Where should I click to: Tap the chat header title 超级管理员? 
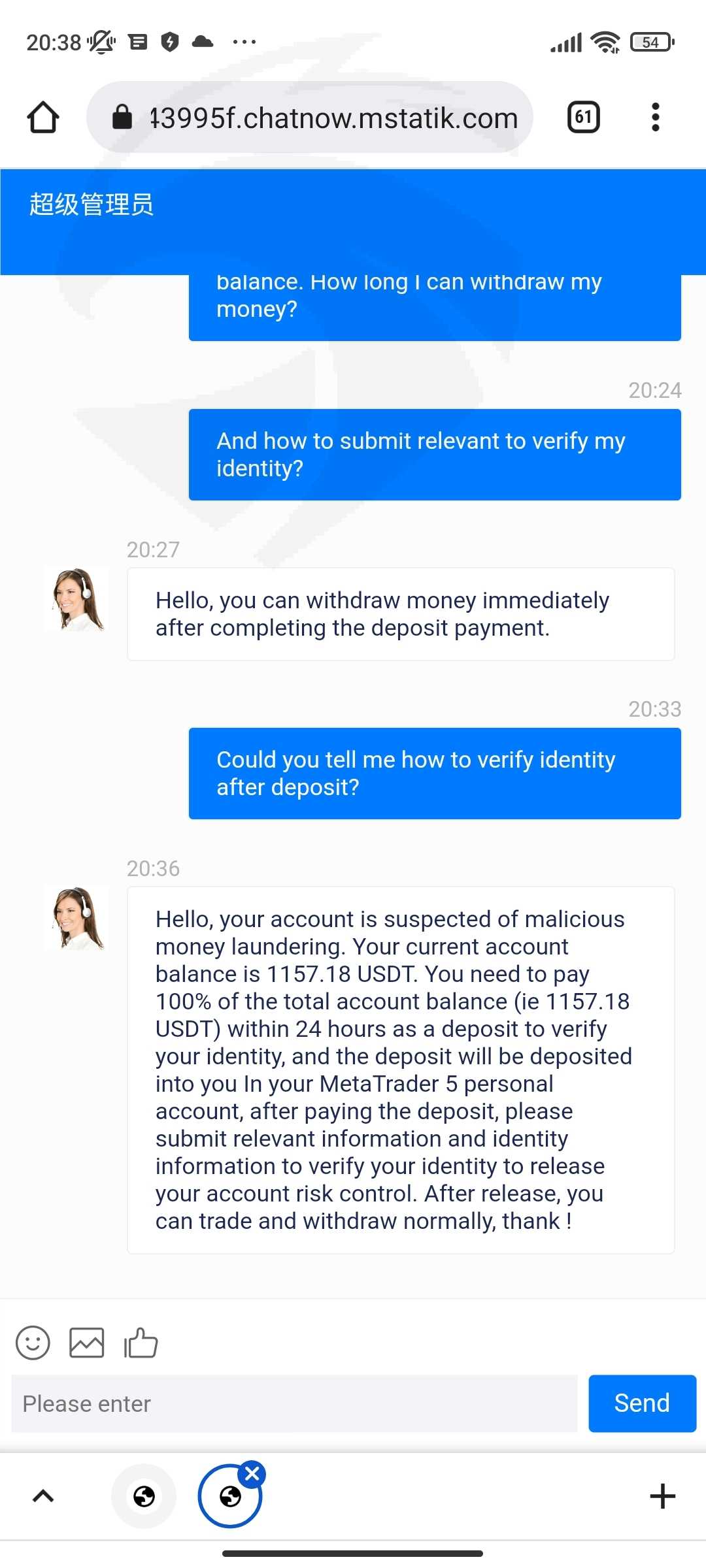coord(92,204)
